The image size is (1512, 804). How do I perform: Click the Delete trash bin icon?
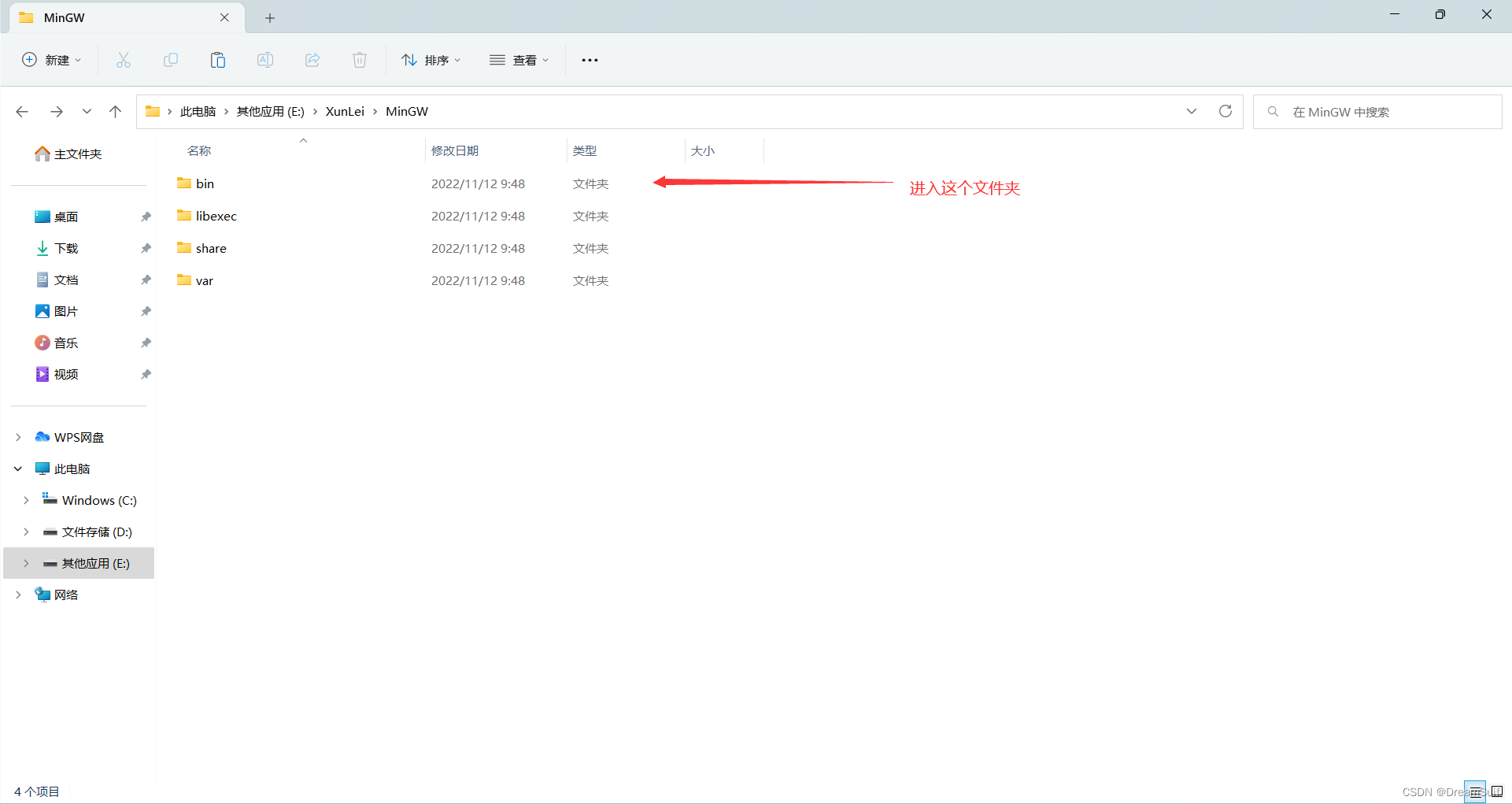[360, 60]
